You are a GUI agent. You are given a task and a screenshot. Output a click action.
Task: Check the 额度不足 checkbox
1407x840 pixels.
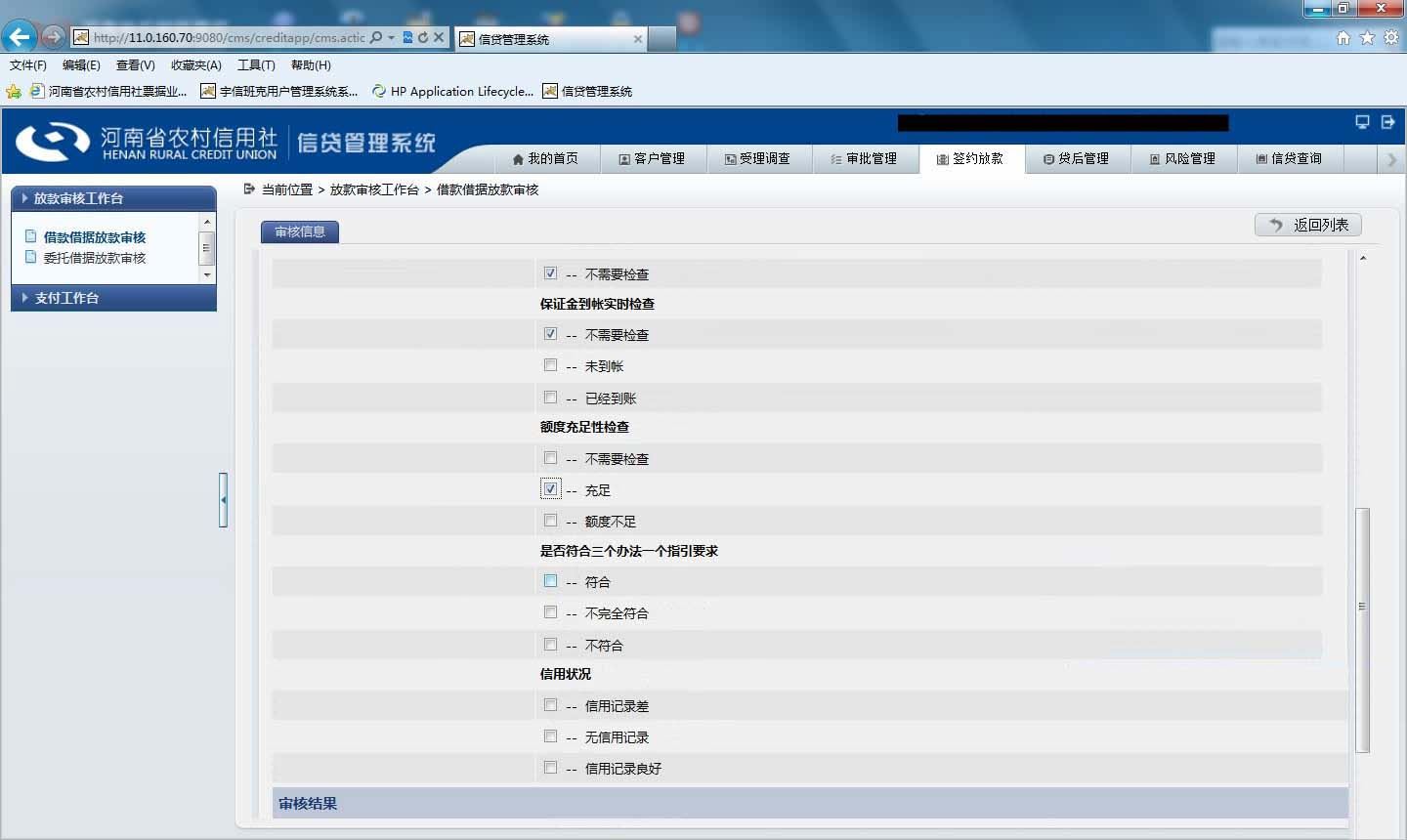550,521
